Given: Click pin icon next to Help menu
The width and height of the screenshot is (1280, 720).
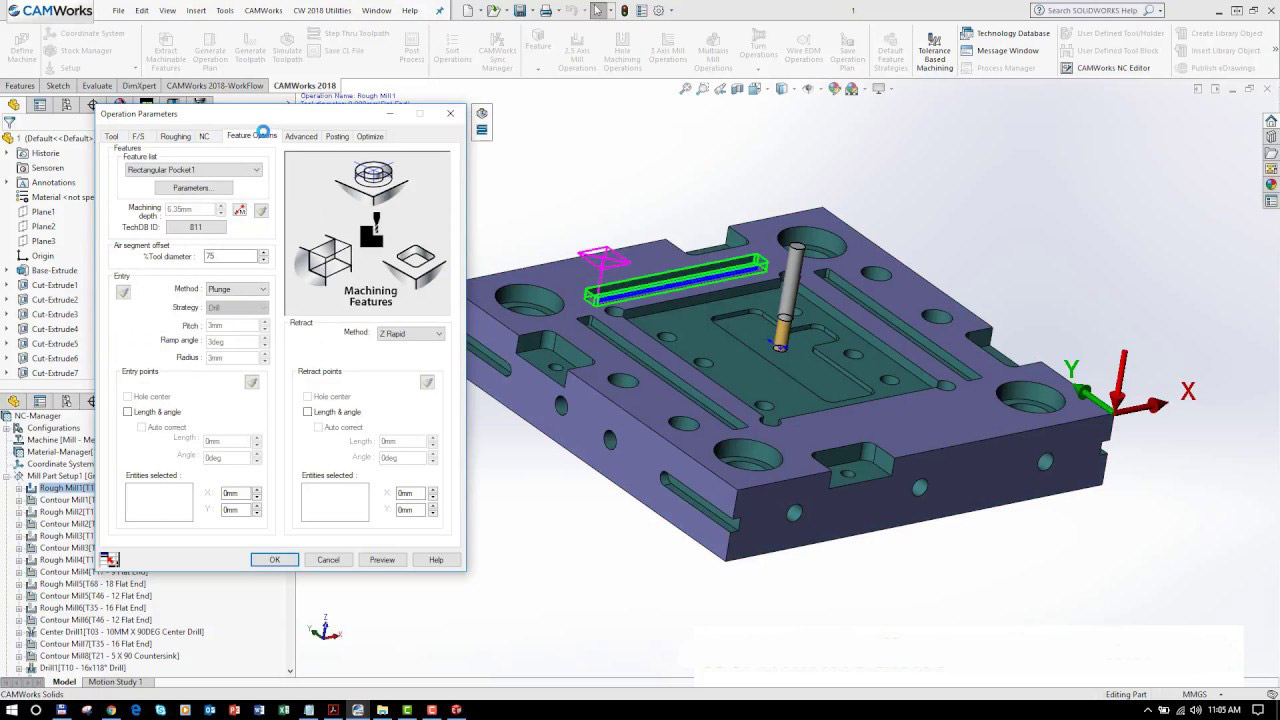Looking at the screenshot, I should (441, 10).
